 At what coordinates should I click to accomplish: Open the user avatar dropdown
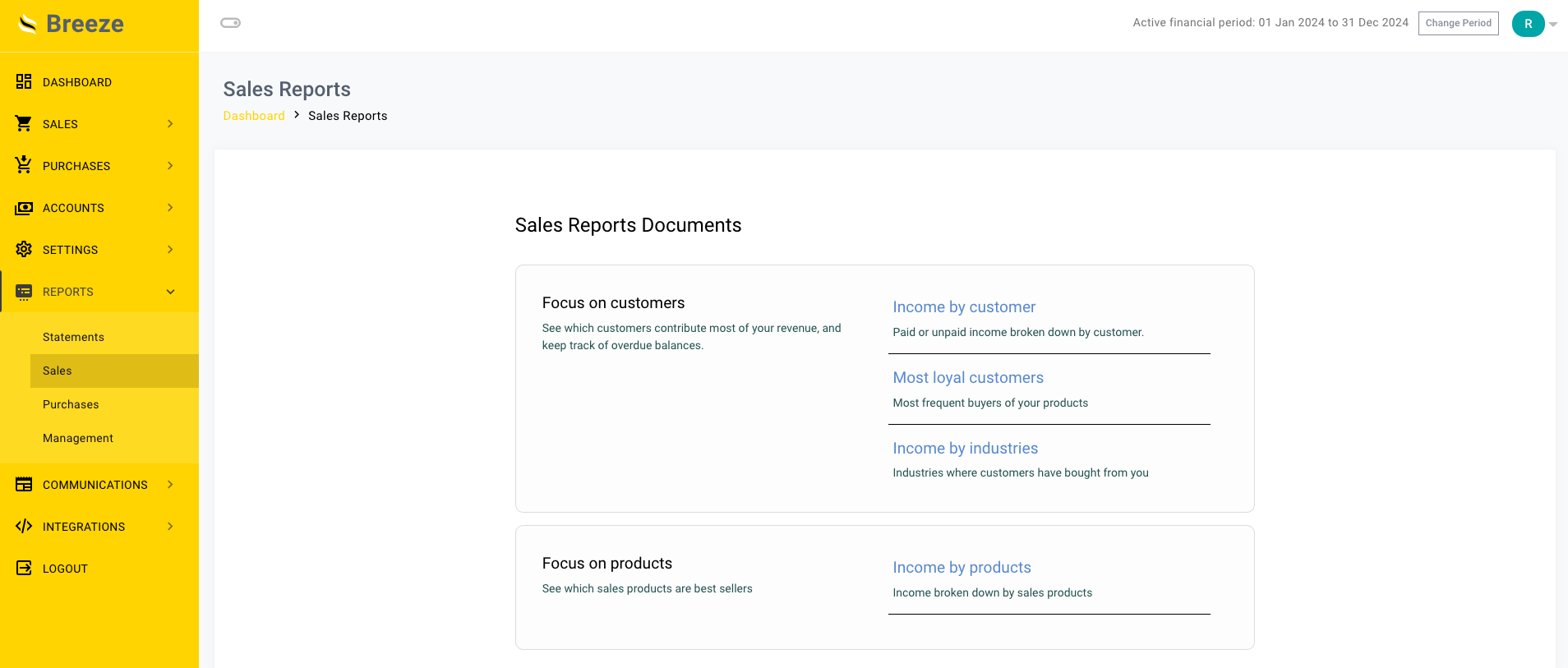click(1533, 24)
